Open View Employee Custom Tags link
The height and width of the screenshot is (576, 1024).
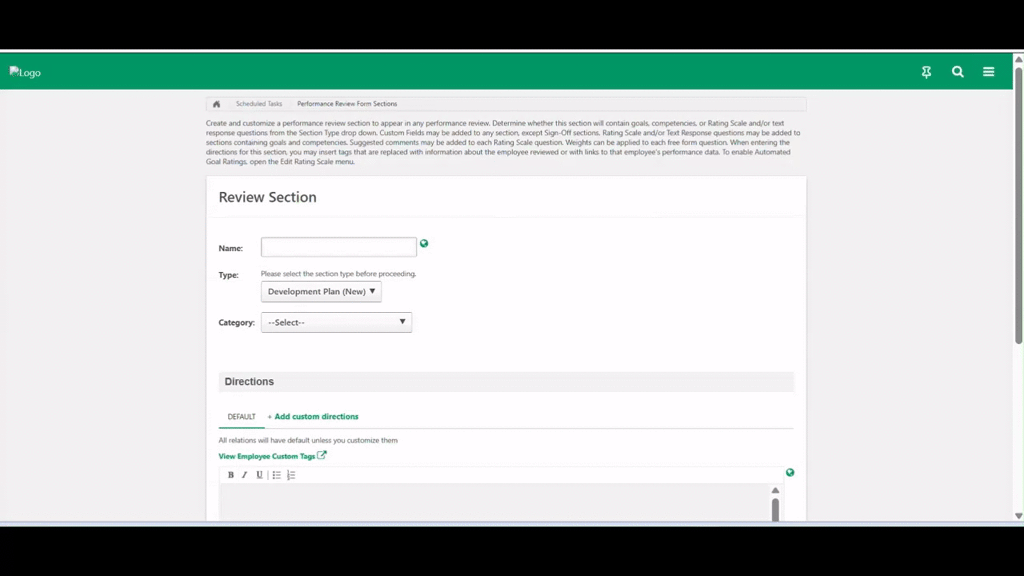pyautogui.click(x=266, y=456)
